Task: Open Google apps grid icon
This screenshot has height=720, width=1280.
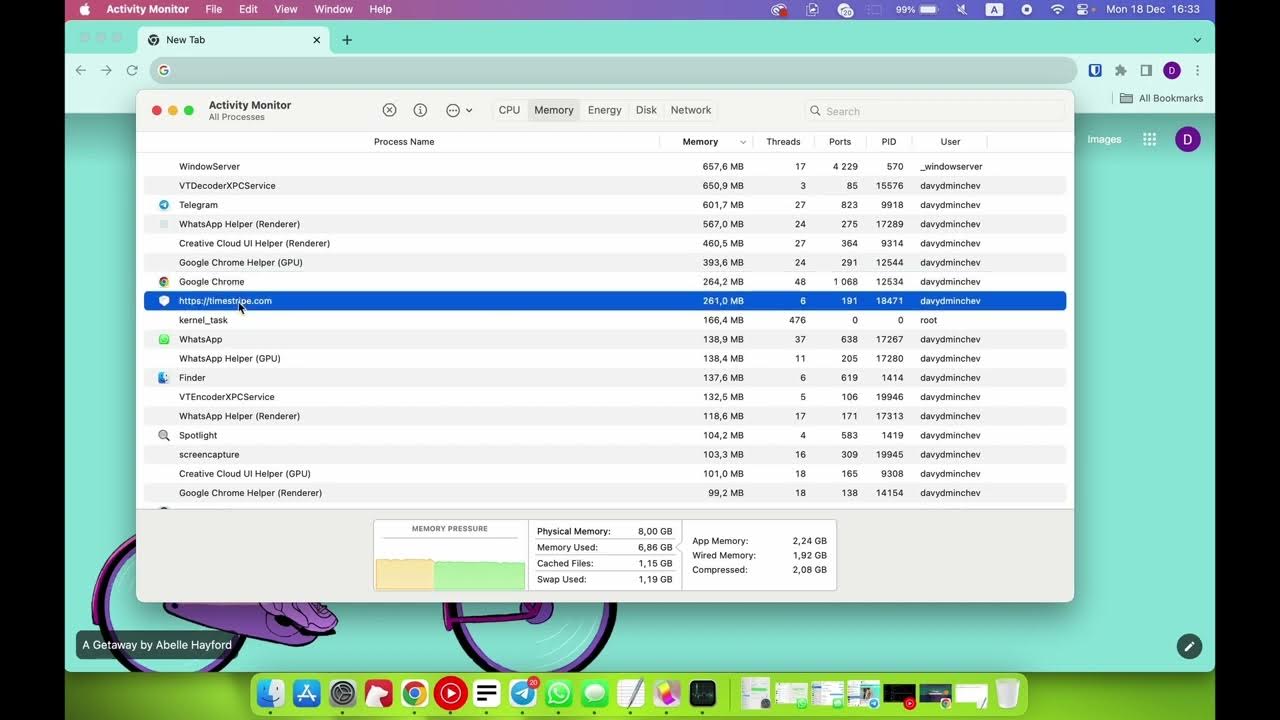Action: click(x=1150, y=139)
